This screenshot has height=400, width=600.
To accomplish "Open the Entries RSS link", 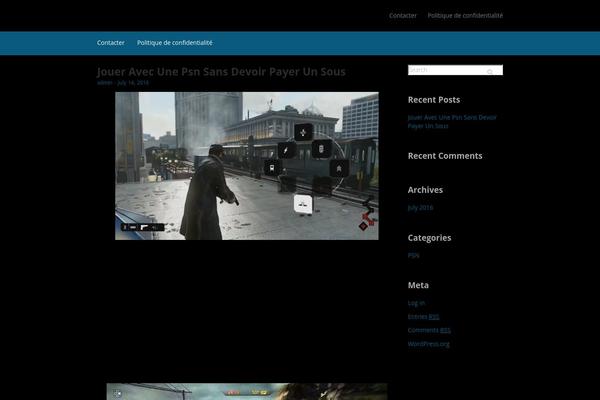I will [424, 317].
